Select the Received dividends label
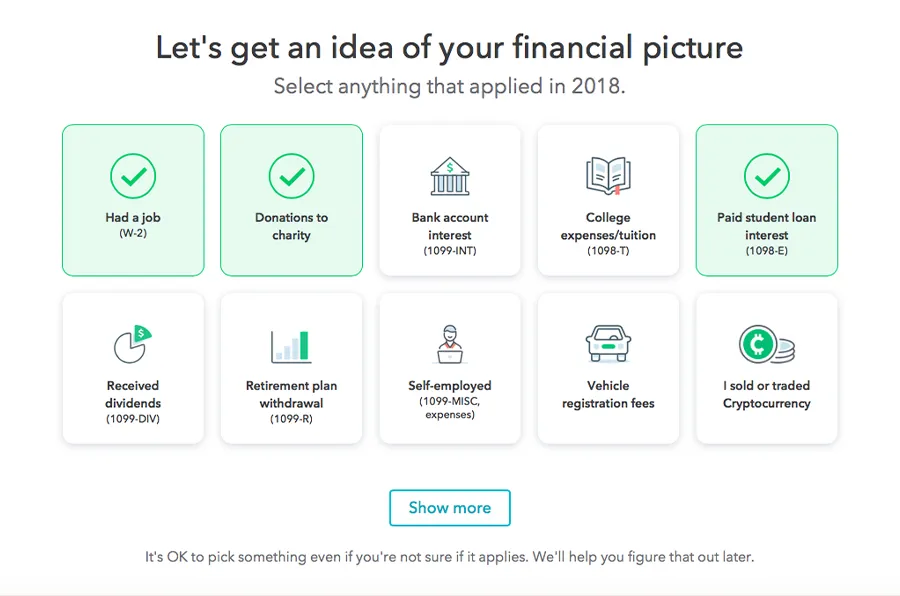Image resolution: width=900 pixels, height=596 pixels. pyautogui.click(x=133, y=394)
